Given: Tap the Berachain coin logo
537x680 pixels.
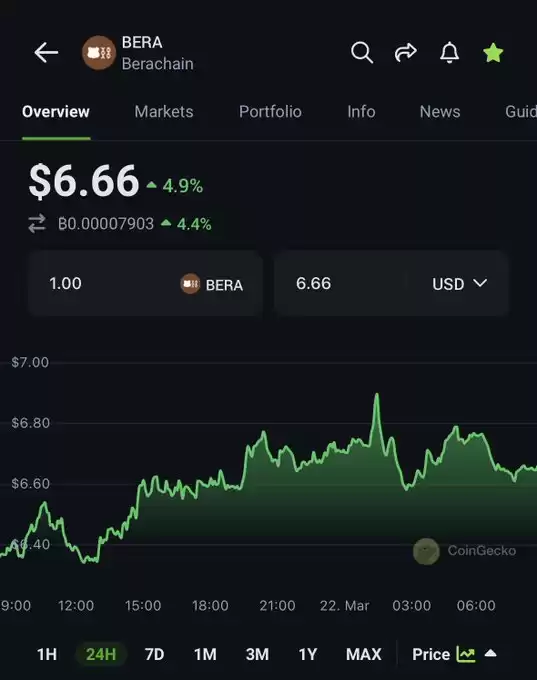Looking at the screenshot, I should (x=99, y=52).
